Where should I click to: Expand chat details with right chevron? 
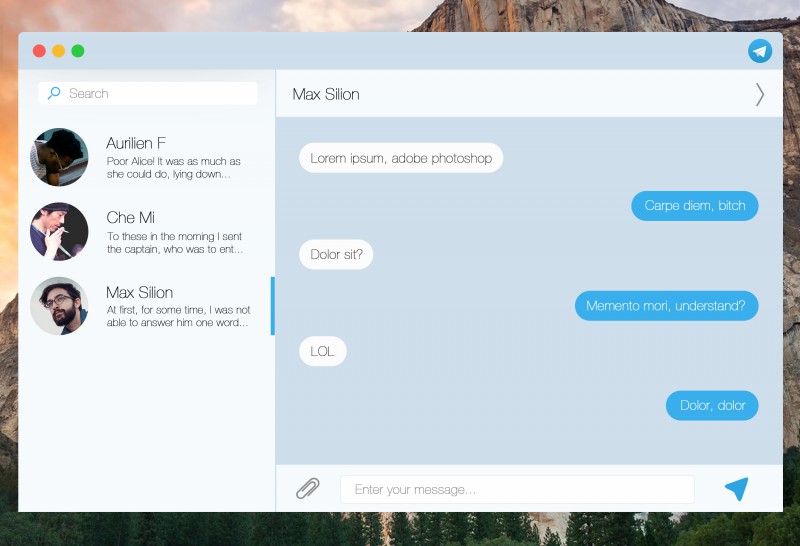click(x=760, y=94)
